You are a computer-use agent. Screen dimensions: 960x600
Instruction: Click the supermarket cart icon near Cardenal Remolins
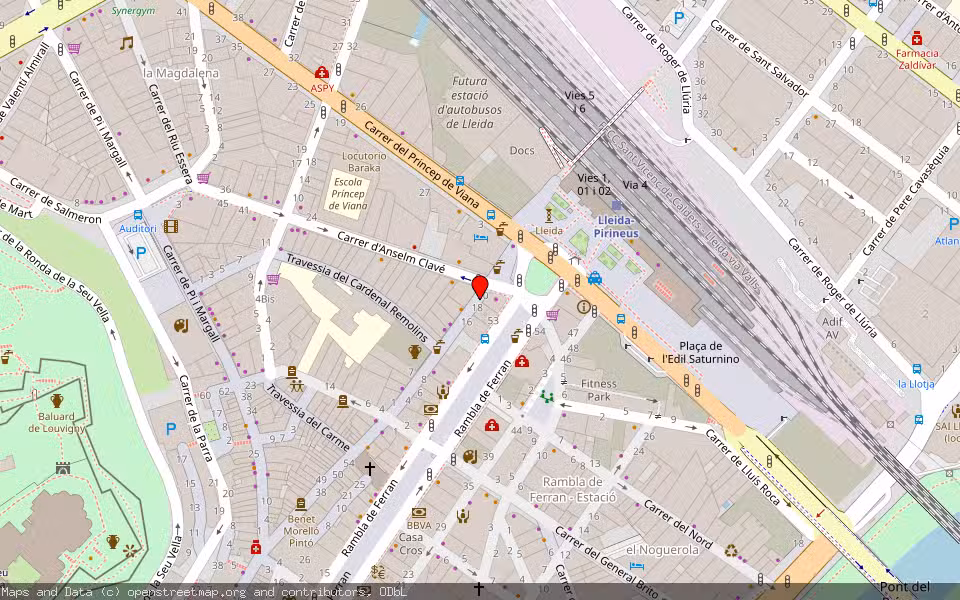tap(272, 278)
